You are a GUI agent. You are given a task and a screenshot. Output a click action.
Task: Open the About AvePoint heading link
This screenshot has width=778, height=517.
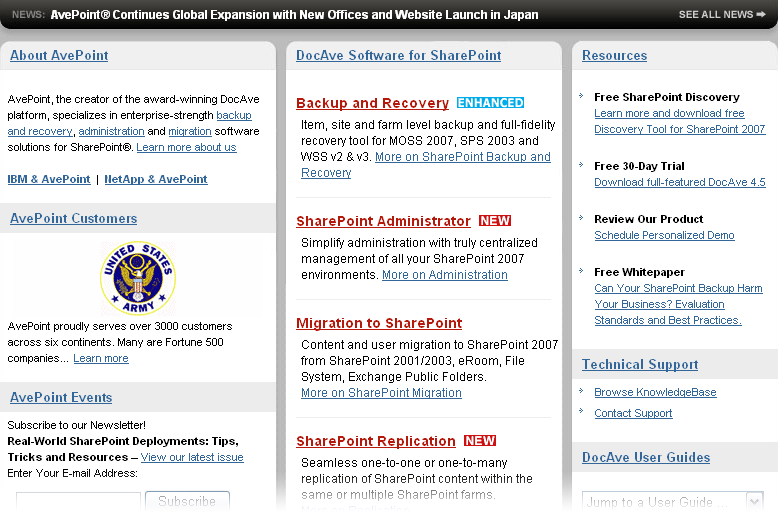coord(59,56)
